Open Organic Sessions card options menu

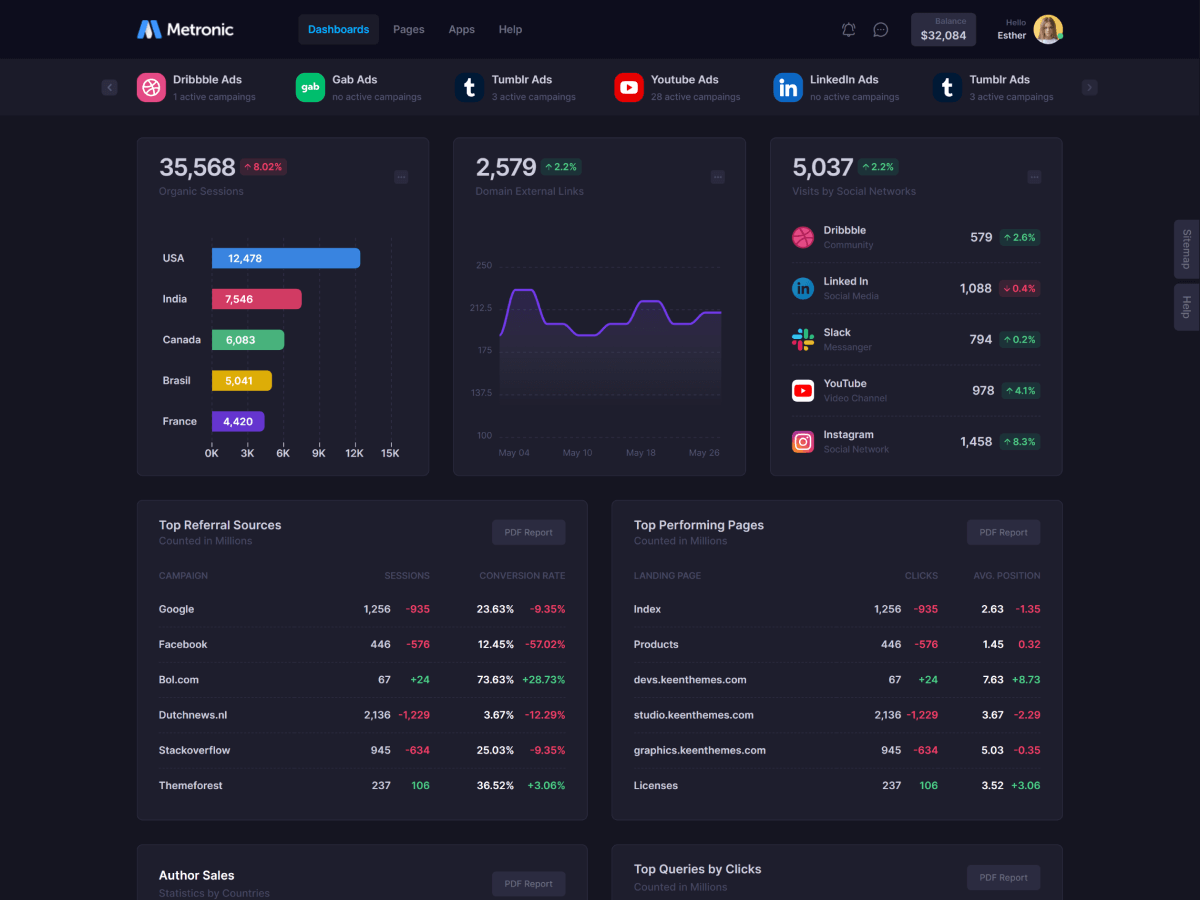(401, 177)
